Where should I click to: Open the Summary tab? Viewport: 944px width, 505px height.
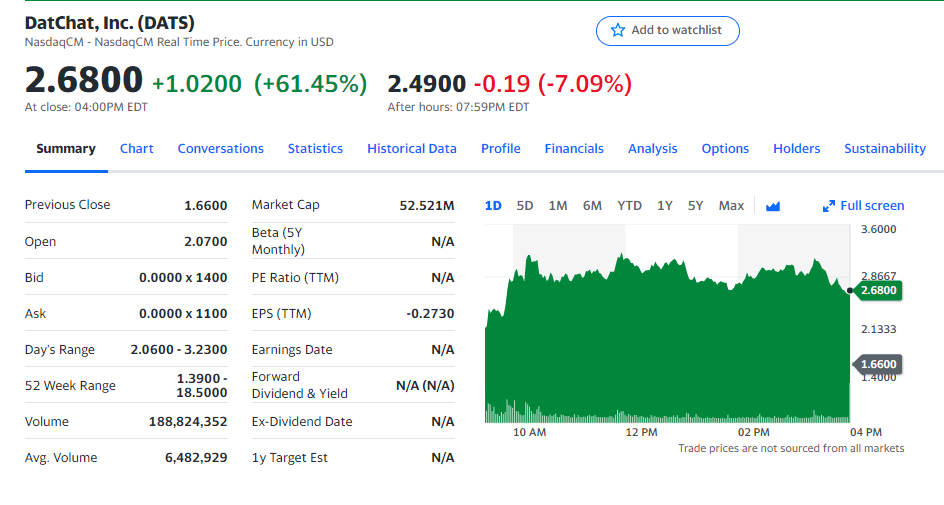(x=66, y=149)
